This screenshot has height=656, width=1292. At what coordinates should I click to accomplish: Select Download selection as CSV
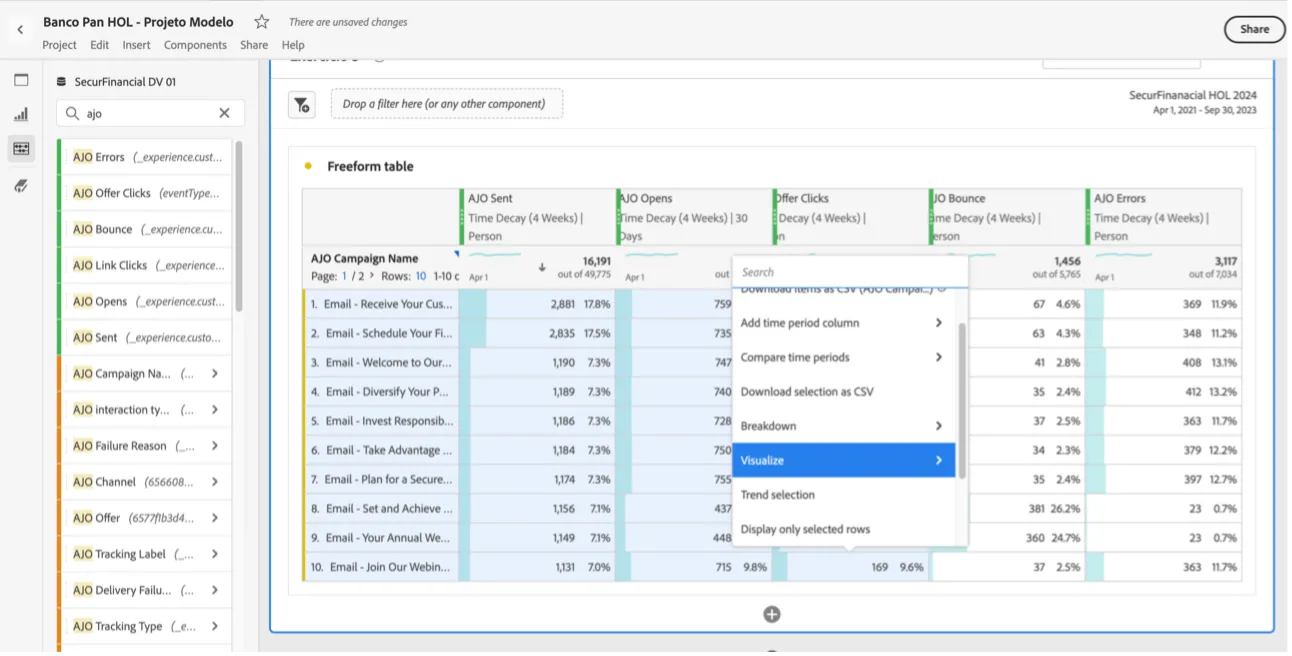click(x=844, y=392)
